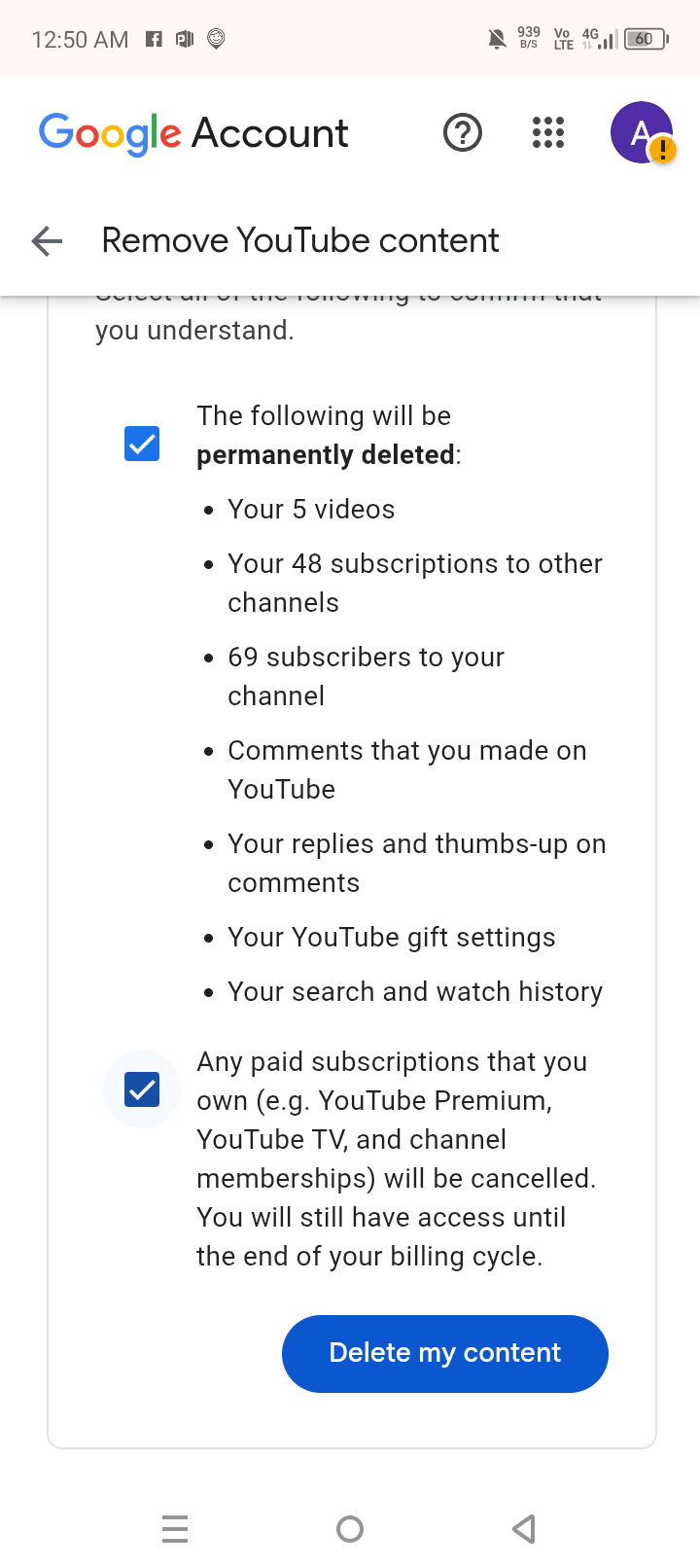Tap the muted notification bell status icon
This screenshot has width=700, height=1568.
[x=497, y=39]
